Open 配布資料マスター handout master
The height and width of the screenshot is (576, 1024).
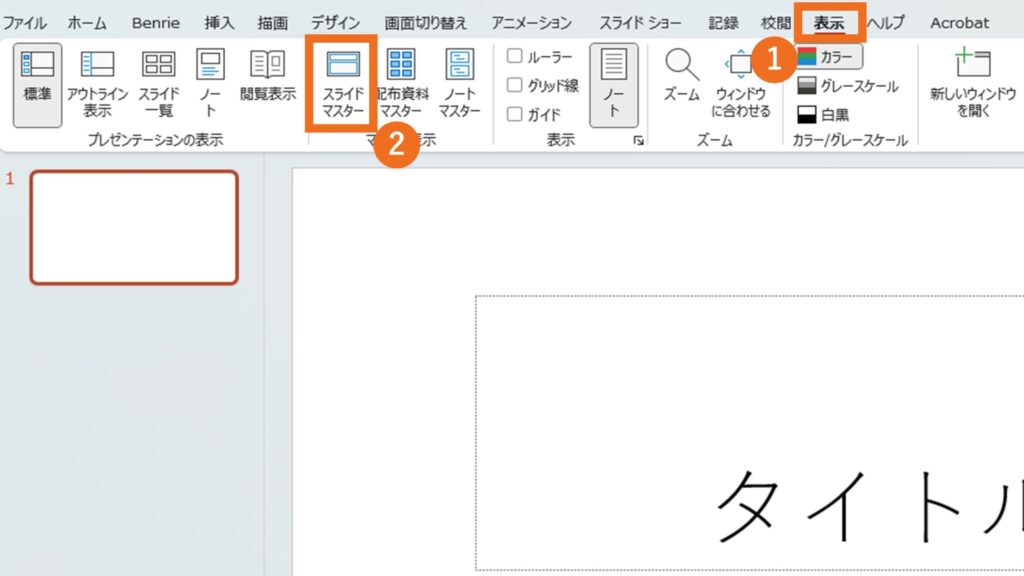point(402,85)
